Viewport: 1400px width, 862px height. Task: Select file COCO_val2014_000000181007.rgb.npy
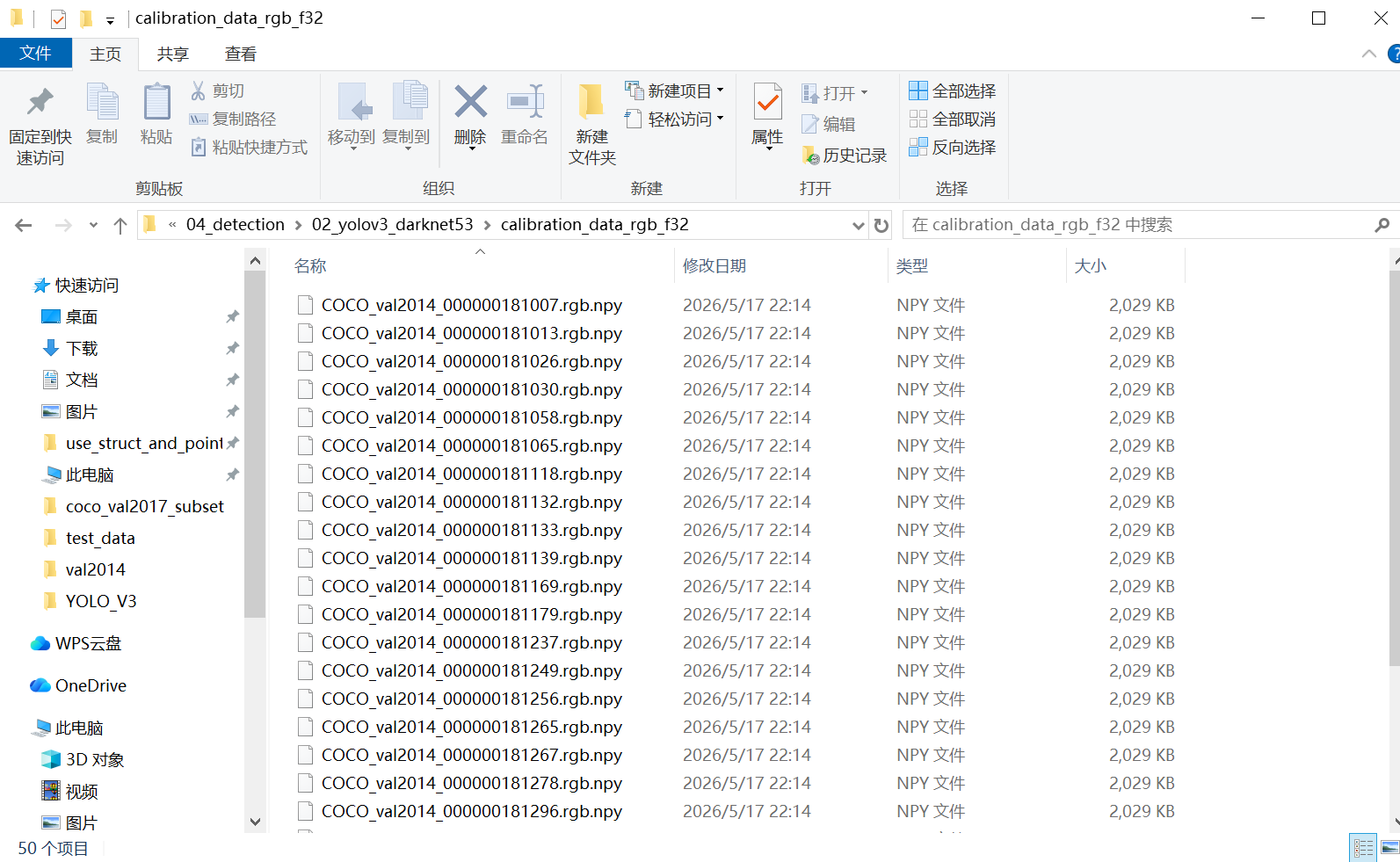click(472, 305)
